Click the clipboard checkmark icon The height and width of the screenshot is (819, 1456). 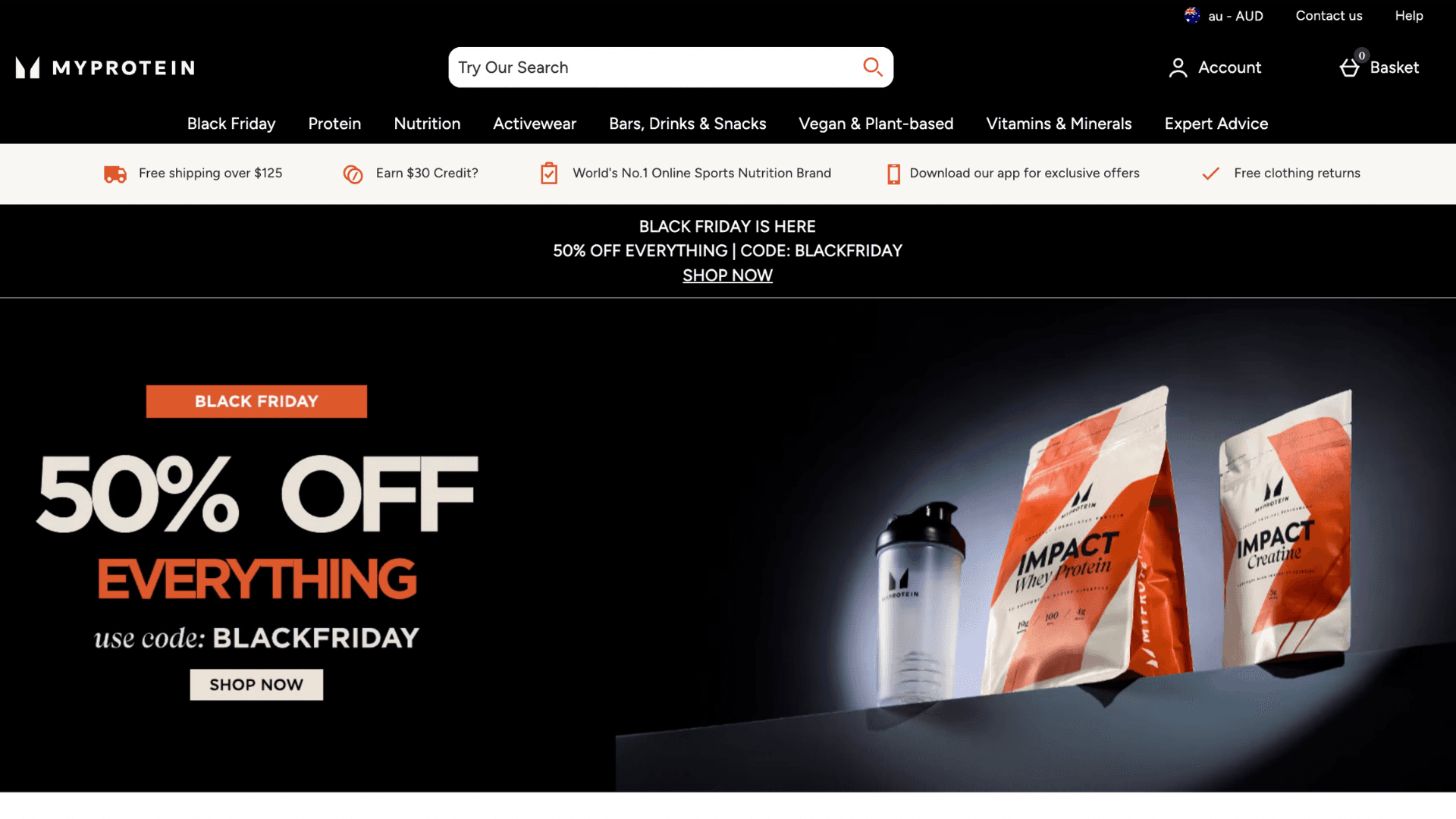[x=549, y=174]
